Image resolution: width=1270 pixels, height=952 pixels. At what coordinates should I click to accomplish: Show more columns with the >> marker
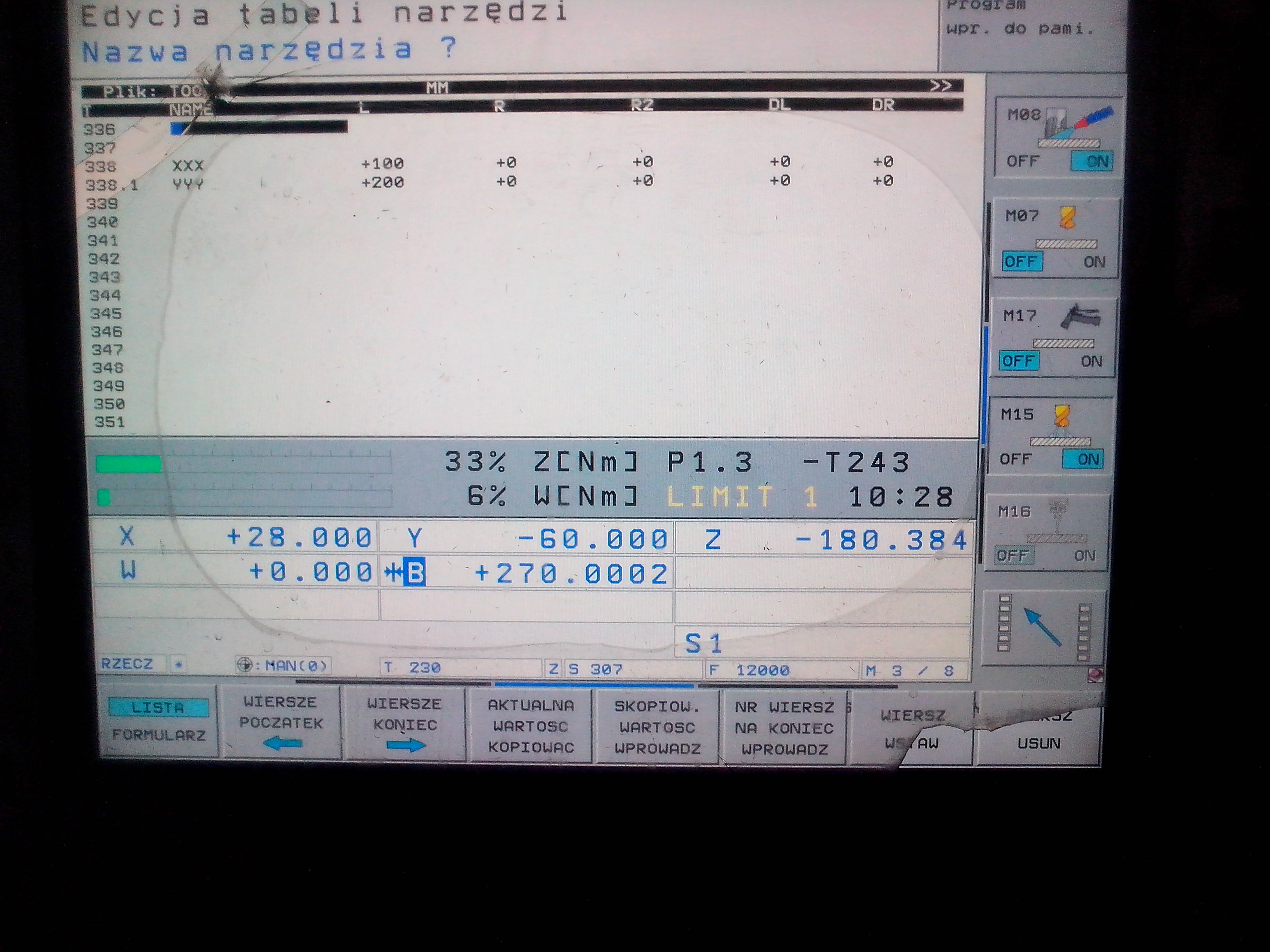coord(940,86)
